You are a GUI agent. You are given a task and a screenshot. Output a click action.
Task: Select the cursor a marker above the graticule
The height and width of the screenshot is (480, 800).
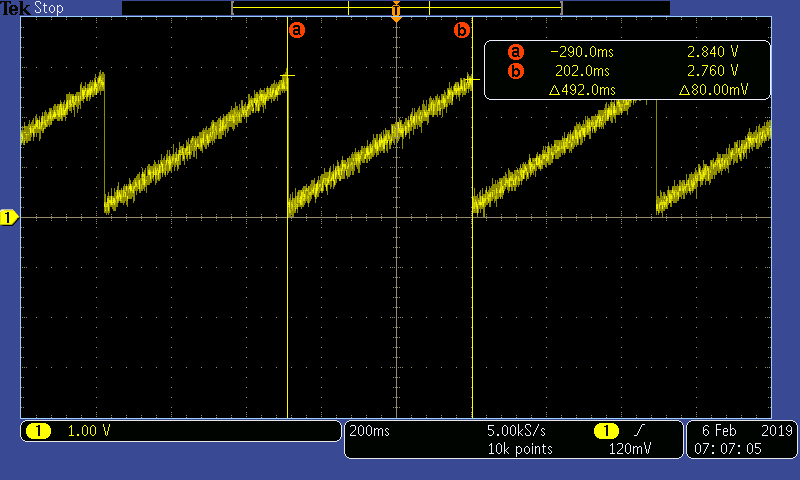(296, 30)
